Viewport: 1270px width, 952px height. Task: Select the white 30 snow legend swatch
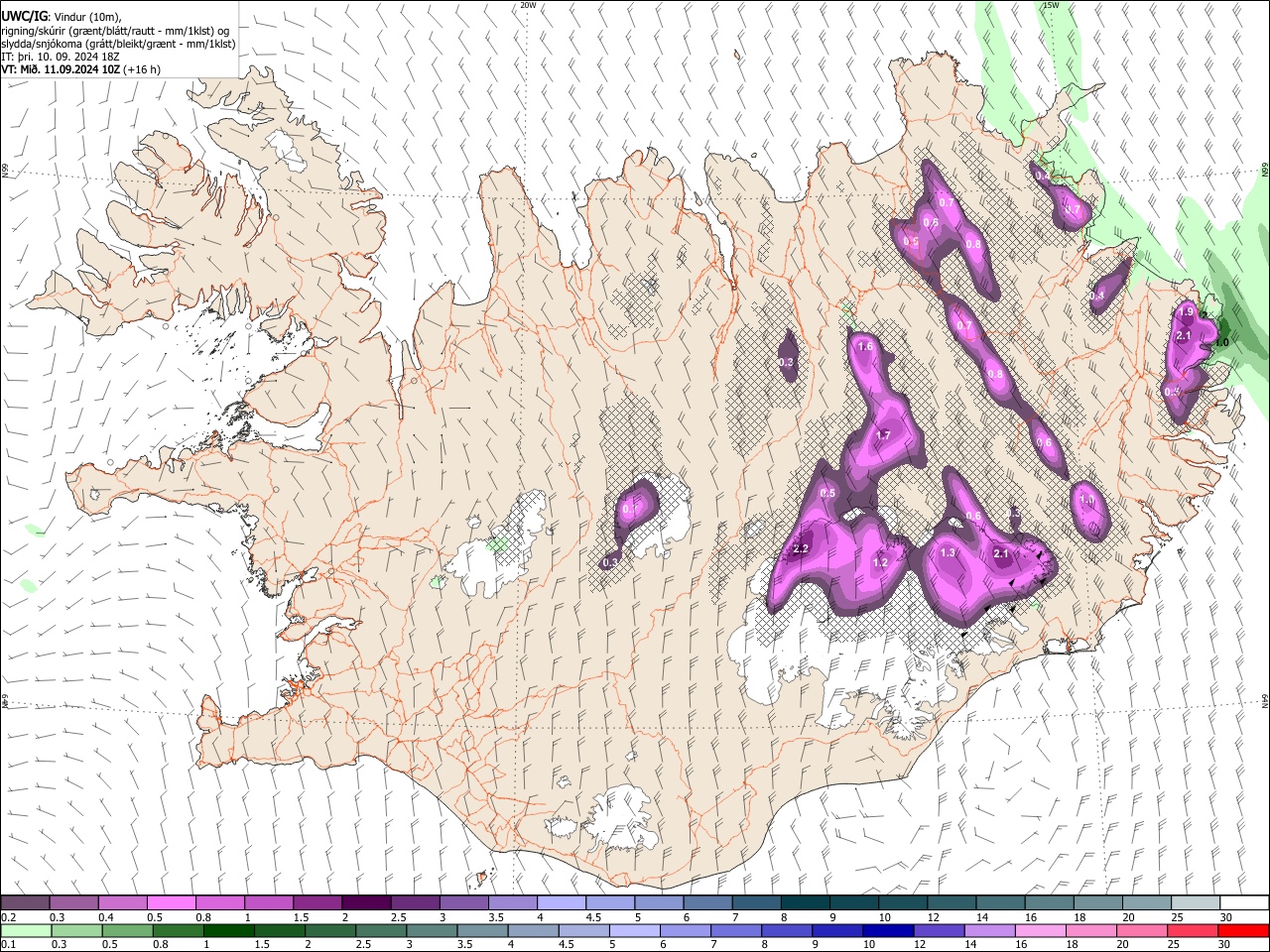click(x=1243, y=902)
